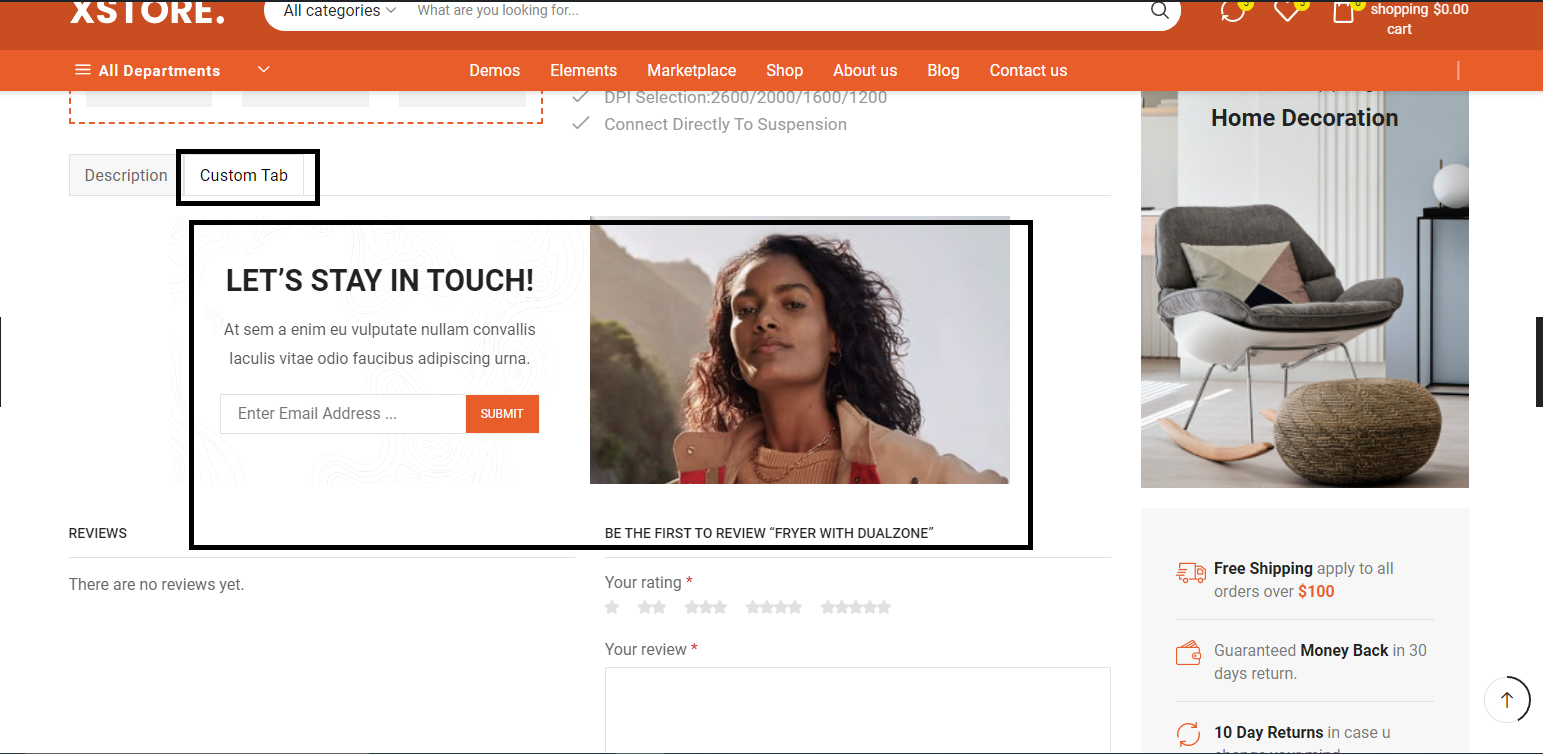Click the woman photo in newsletter banner
1543x754 pixels.
(x=800, y=350)
